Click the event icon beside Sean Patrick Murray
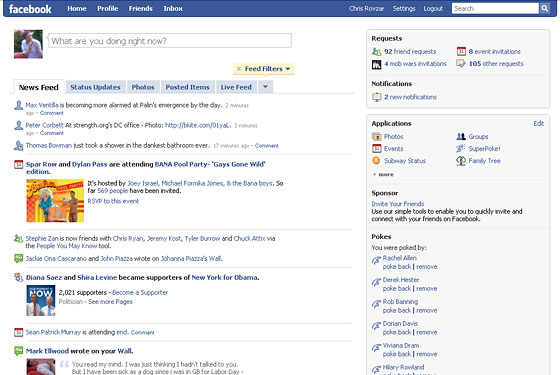Image resolution: width=560 pixels, height=375 pixels. 19,332
